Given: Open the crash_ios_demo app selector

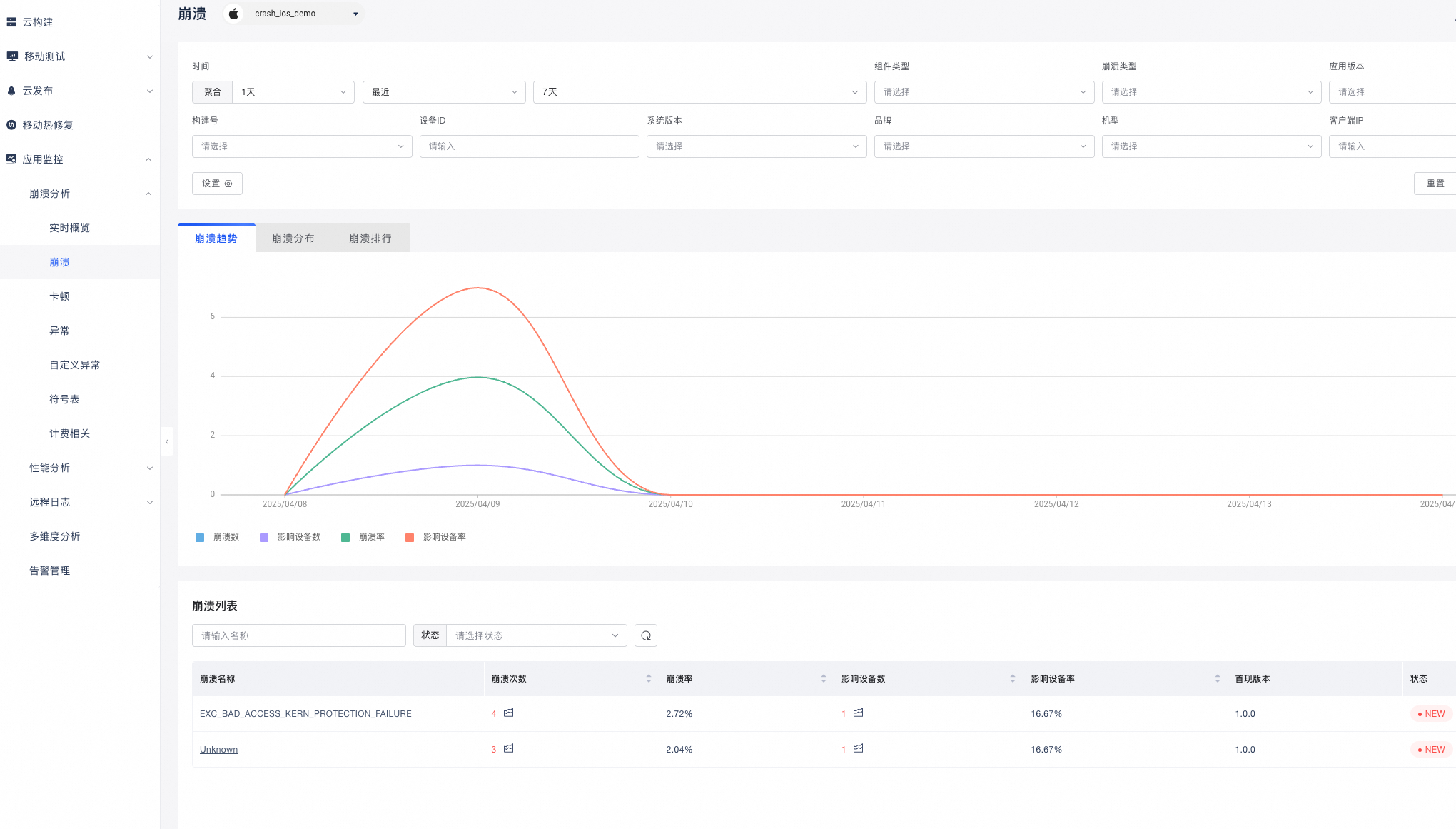Looking at the screenshot, I should point(294,14).
